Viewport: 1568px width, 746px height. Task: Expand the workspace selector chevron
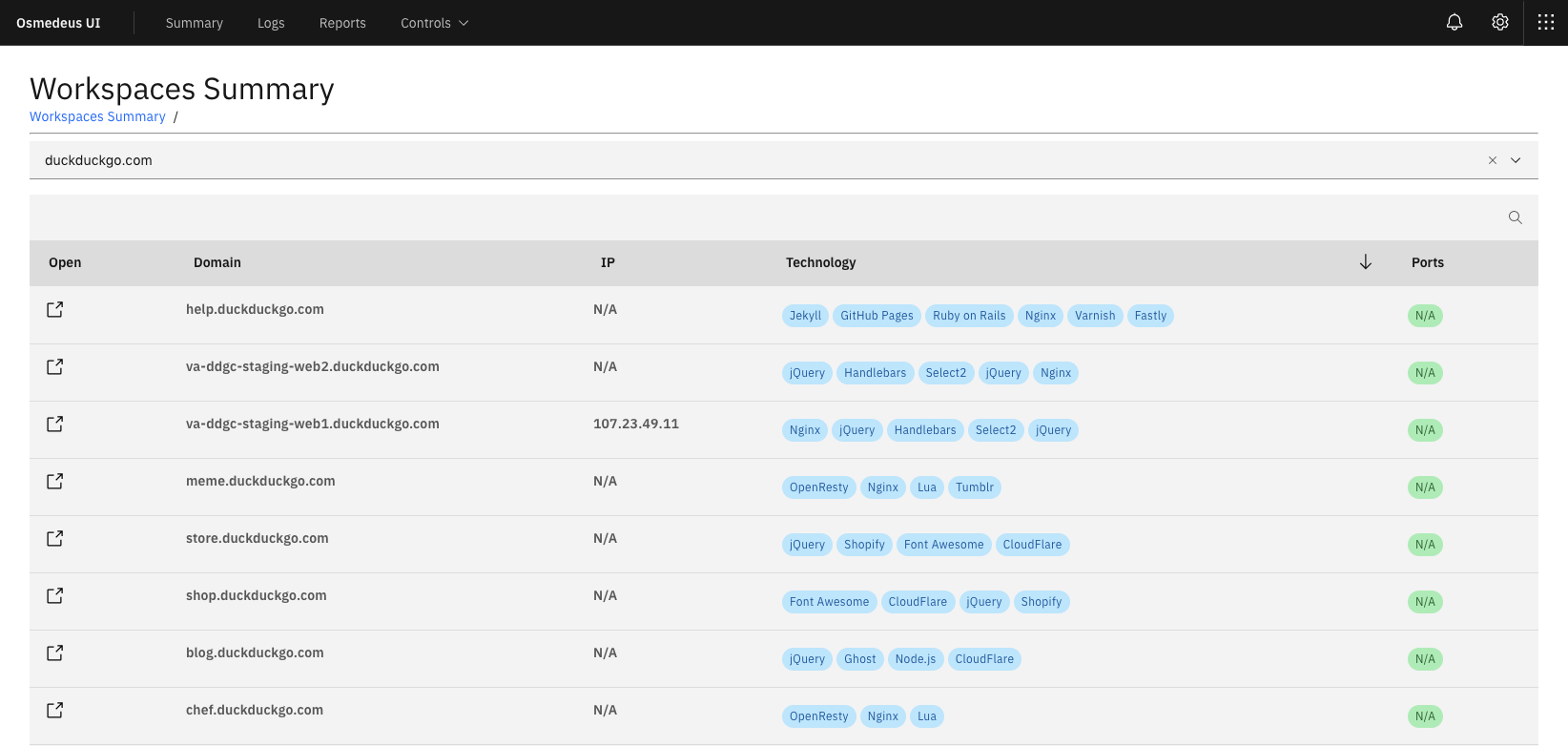pos(1516,160)
